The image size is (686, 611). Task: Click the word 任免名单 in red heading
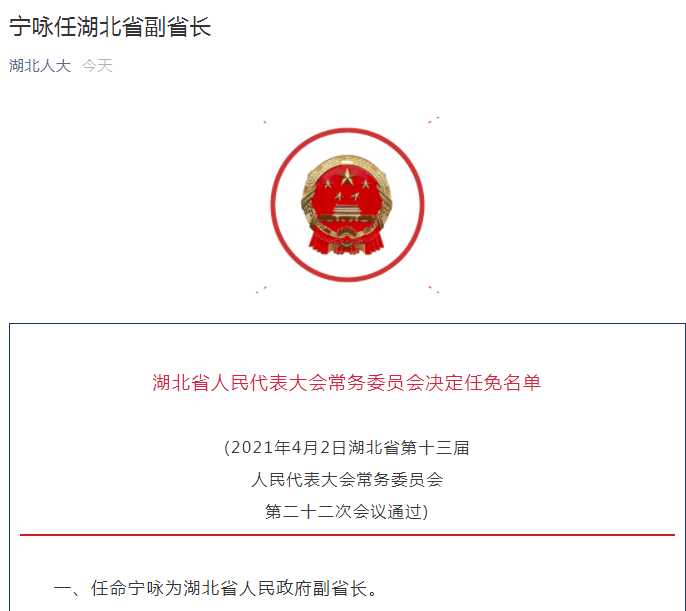pos(503,383)
